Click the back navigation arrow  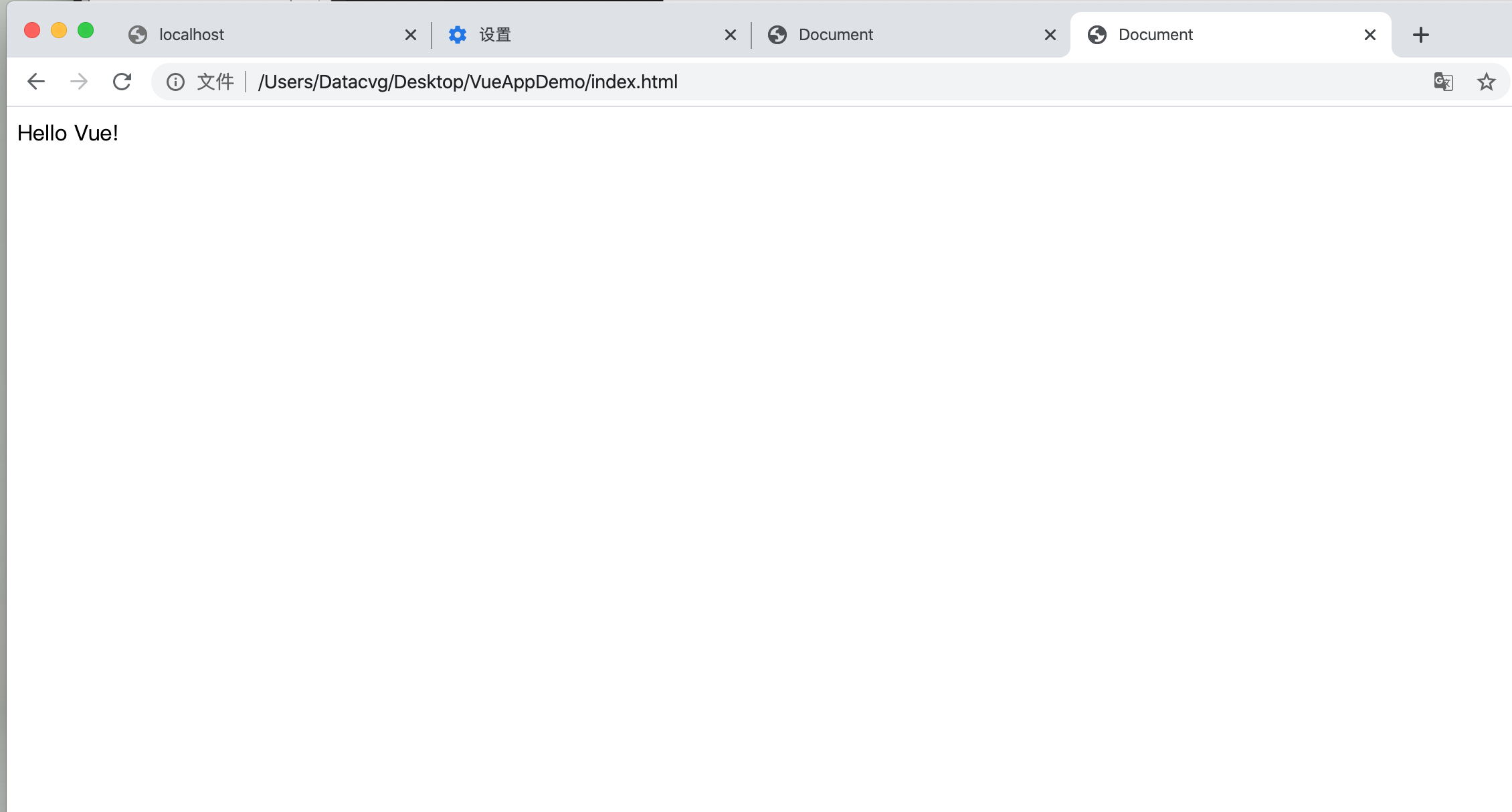36,81
